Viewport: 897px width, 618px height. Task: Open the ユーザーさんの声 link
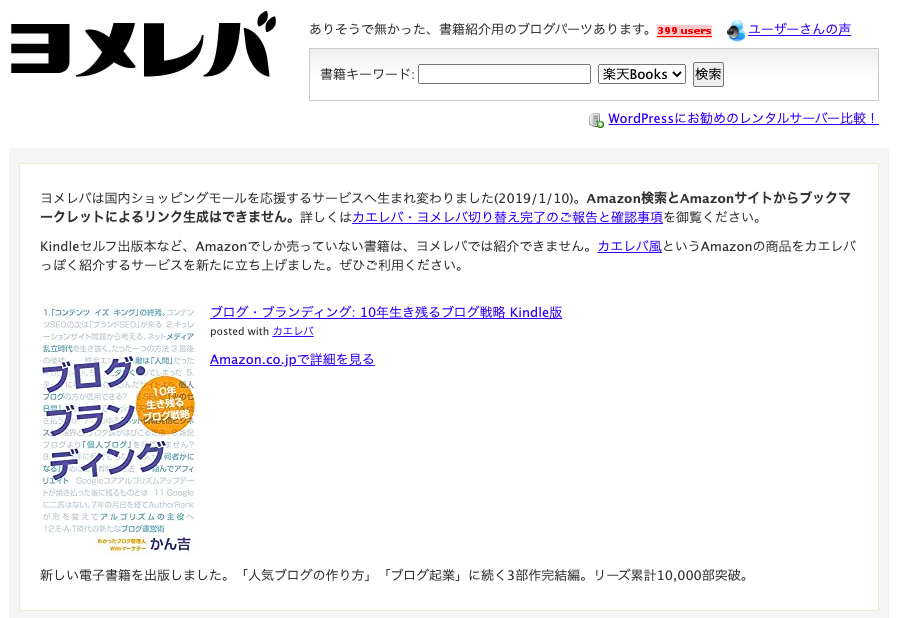coord(799,29)
